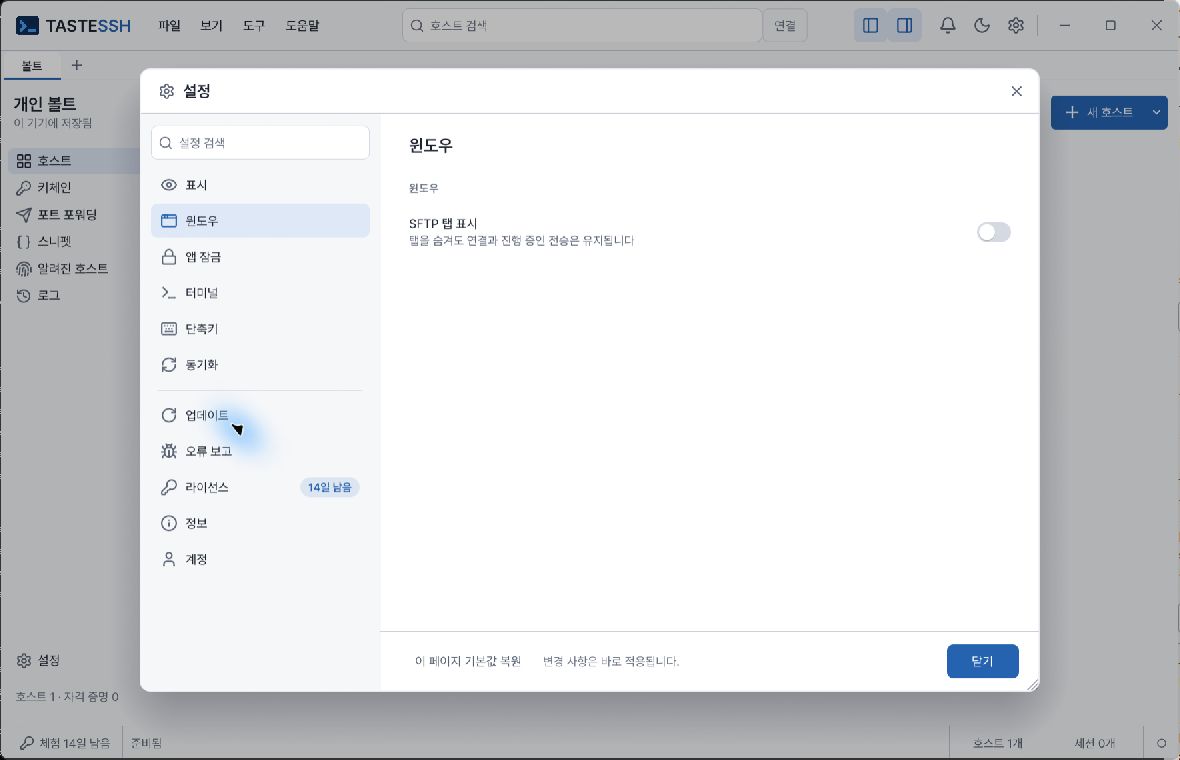Open the 정보 about page
The width and height of the screenshot is (1180, 760).
click(260, 524)
